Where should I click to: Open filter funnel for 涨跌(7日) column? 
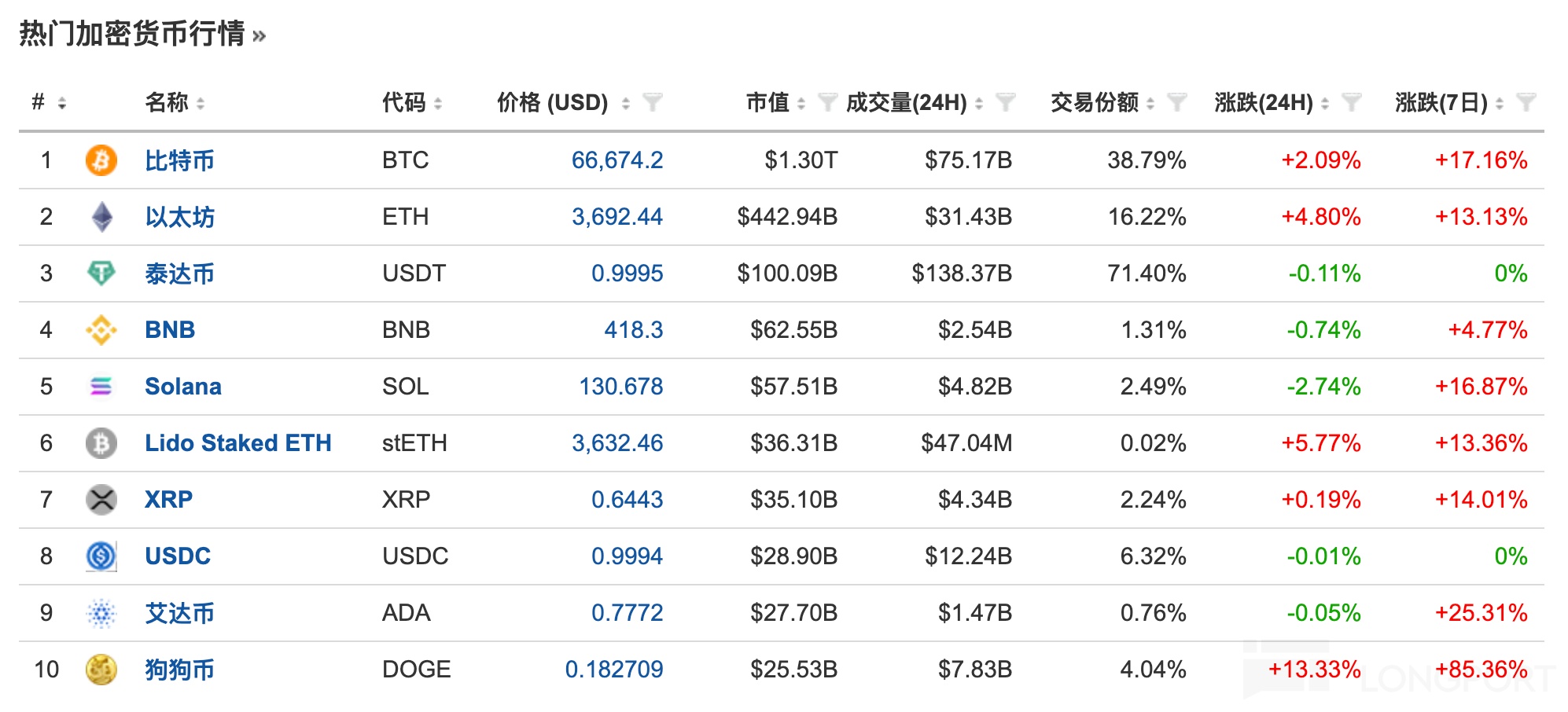tap(1525, 102)
